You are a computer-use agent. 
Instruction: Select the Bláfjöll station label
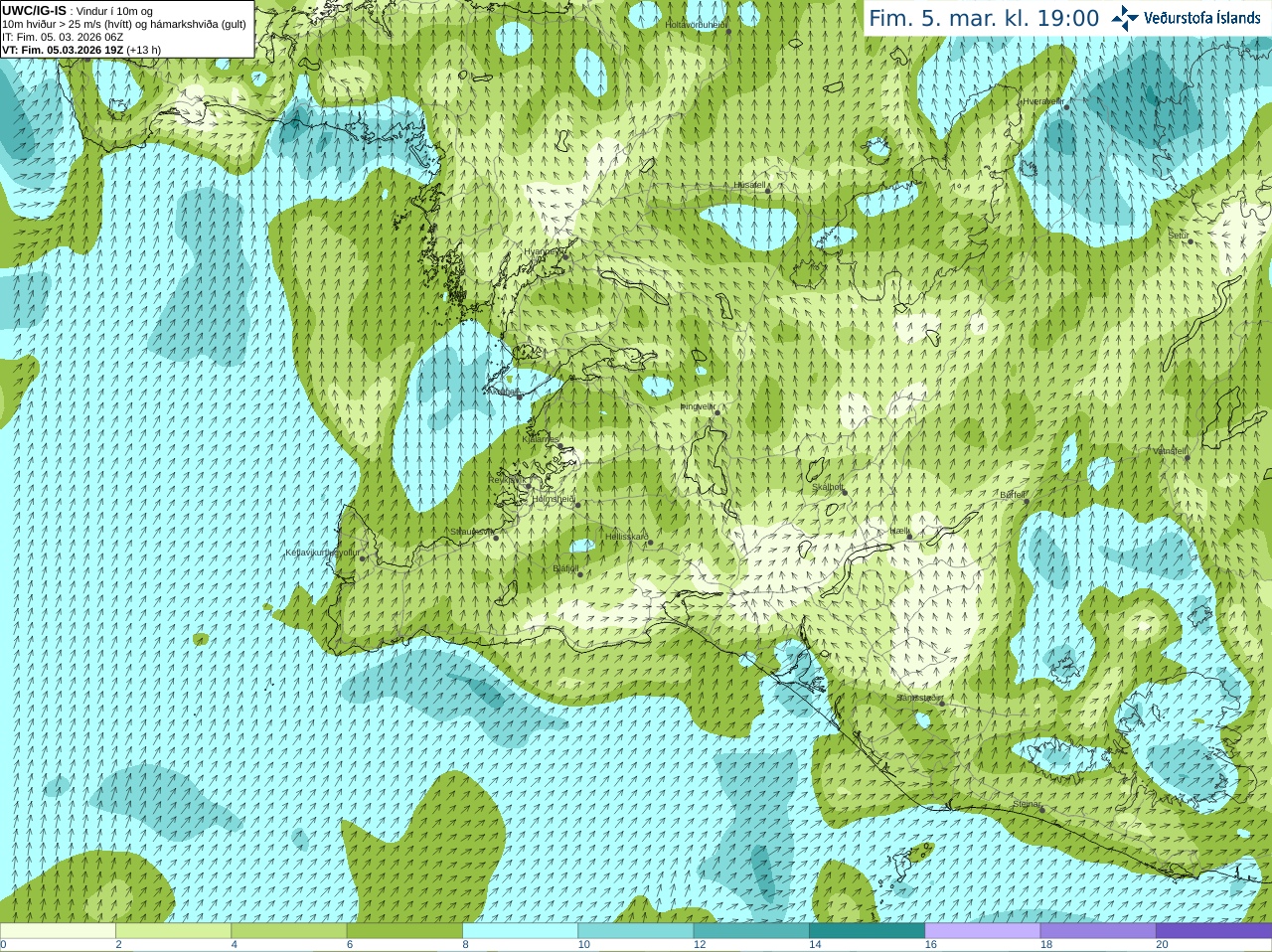tap(565, 569)
